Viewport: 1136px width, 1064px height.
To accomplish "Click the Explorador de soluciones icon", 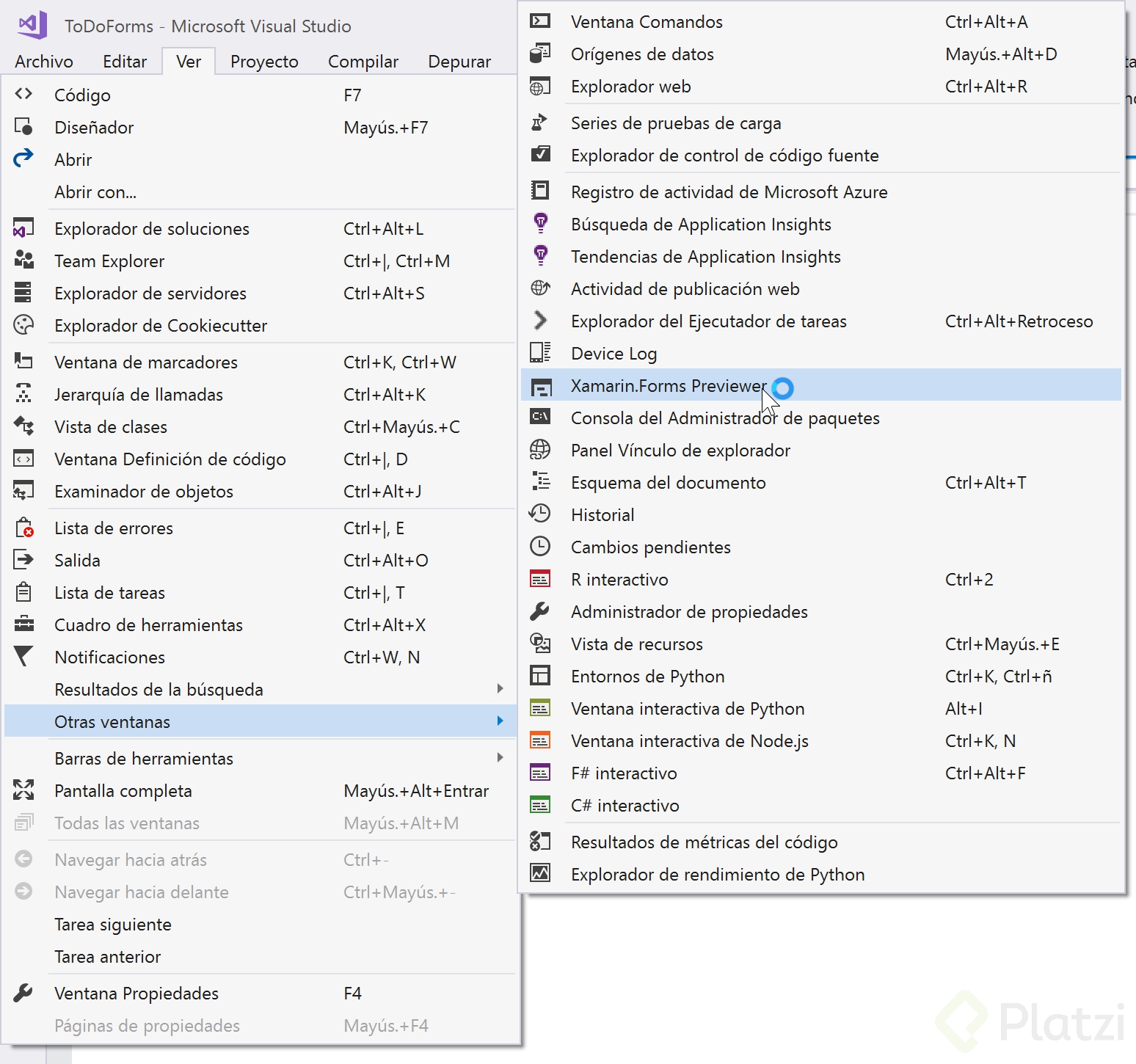I will [x=23, y=228].
